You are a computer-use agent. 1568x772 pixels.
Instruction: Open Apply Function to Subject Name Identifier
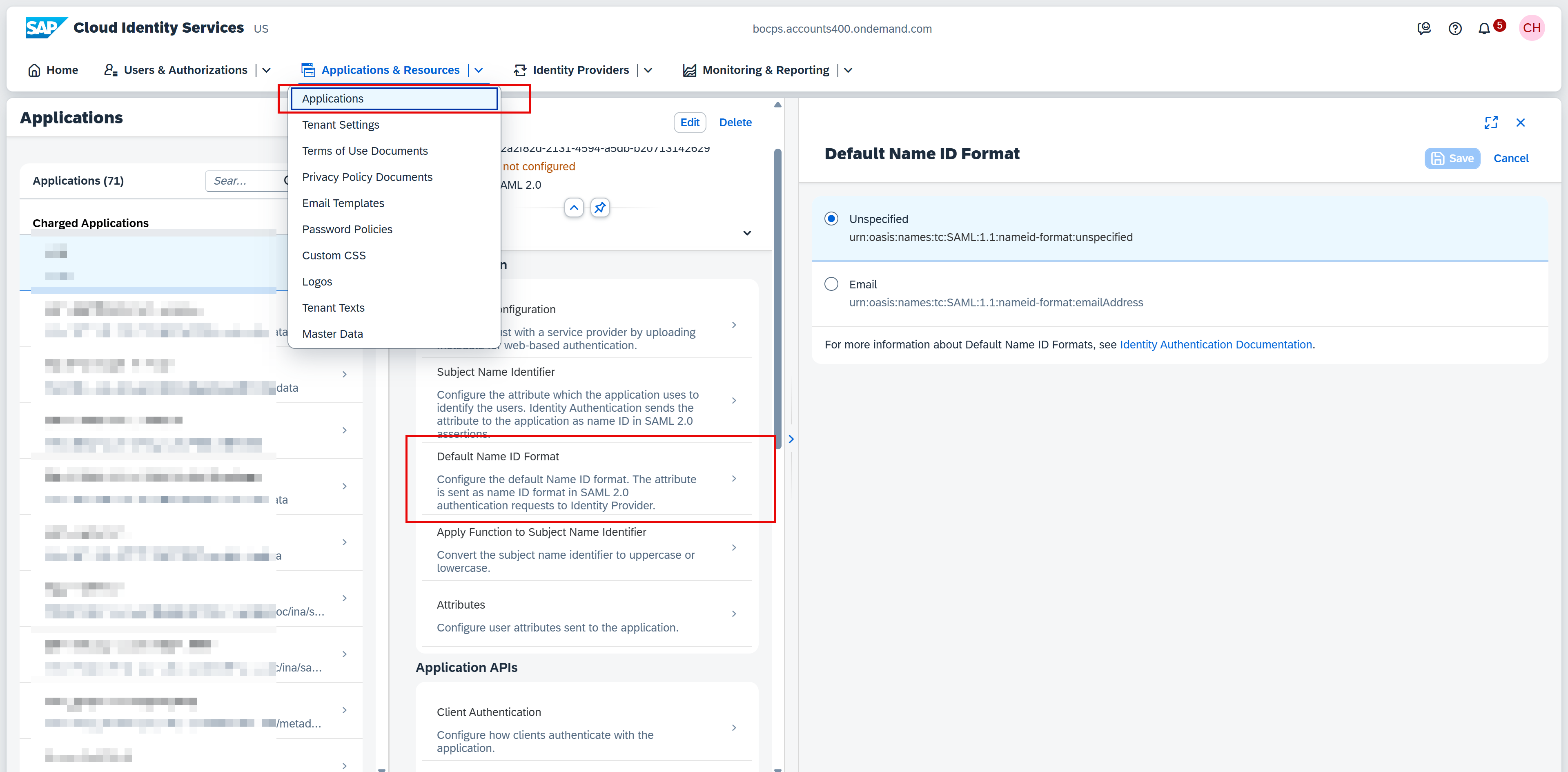coord(587,548)
